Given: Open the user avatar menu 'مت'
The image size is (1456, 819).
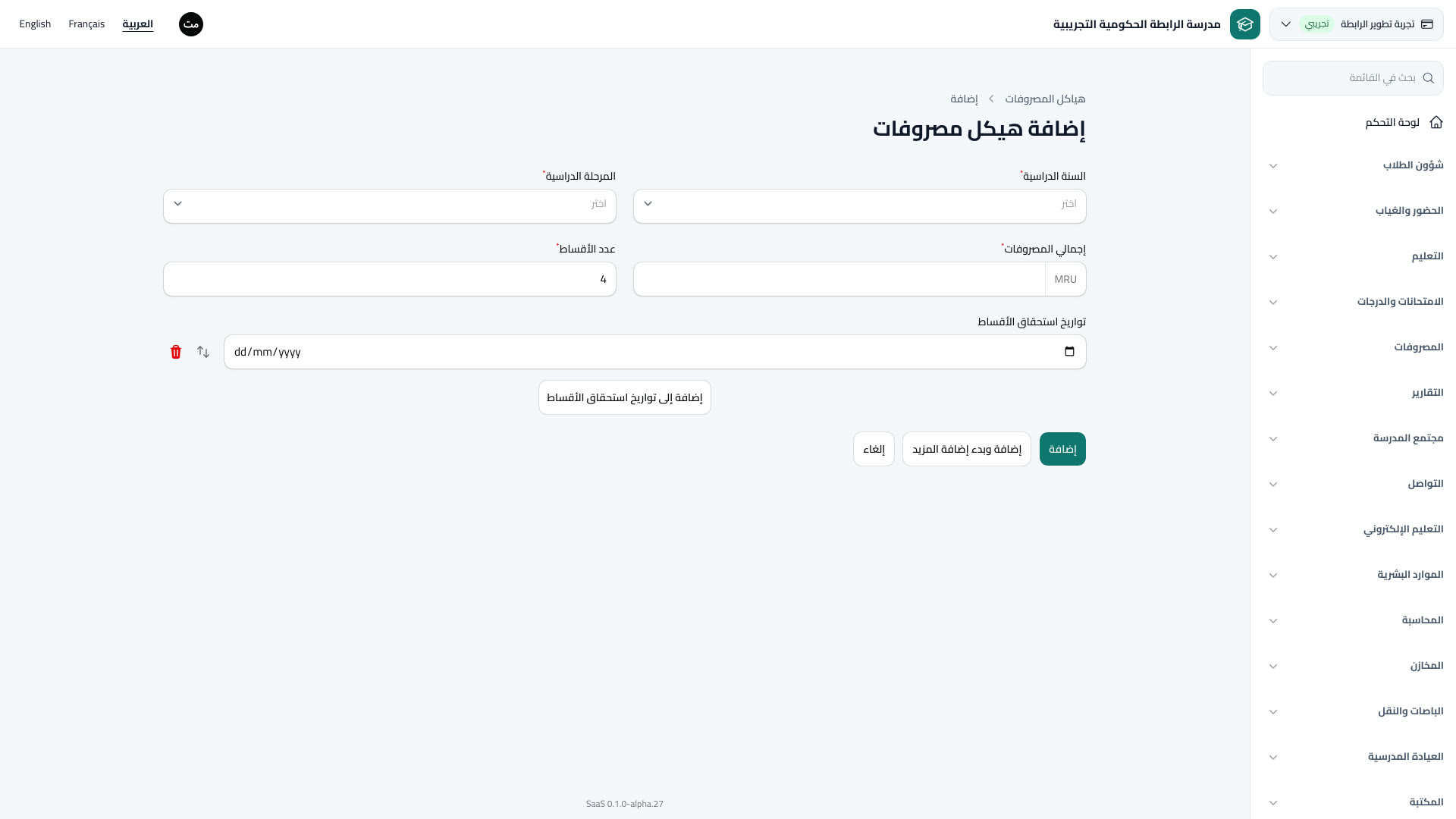Looking at the screenshot, I should [x=191, y=24].
